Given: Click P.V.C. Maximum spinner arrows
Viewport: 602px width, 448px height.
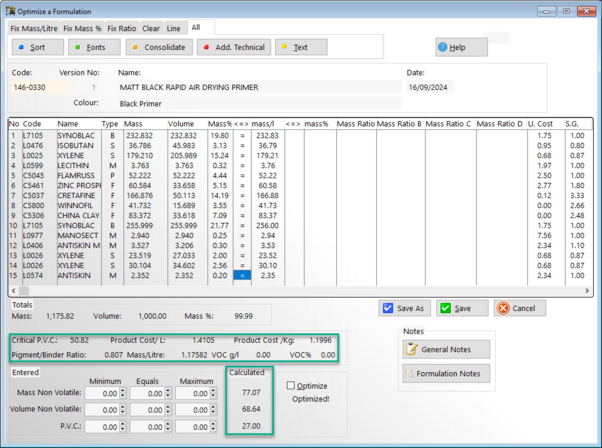Looking at the screenshot, I should [213, 427].
